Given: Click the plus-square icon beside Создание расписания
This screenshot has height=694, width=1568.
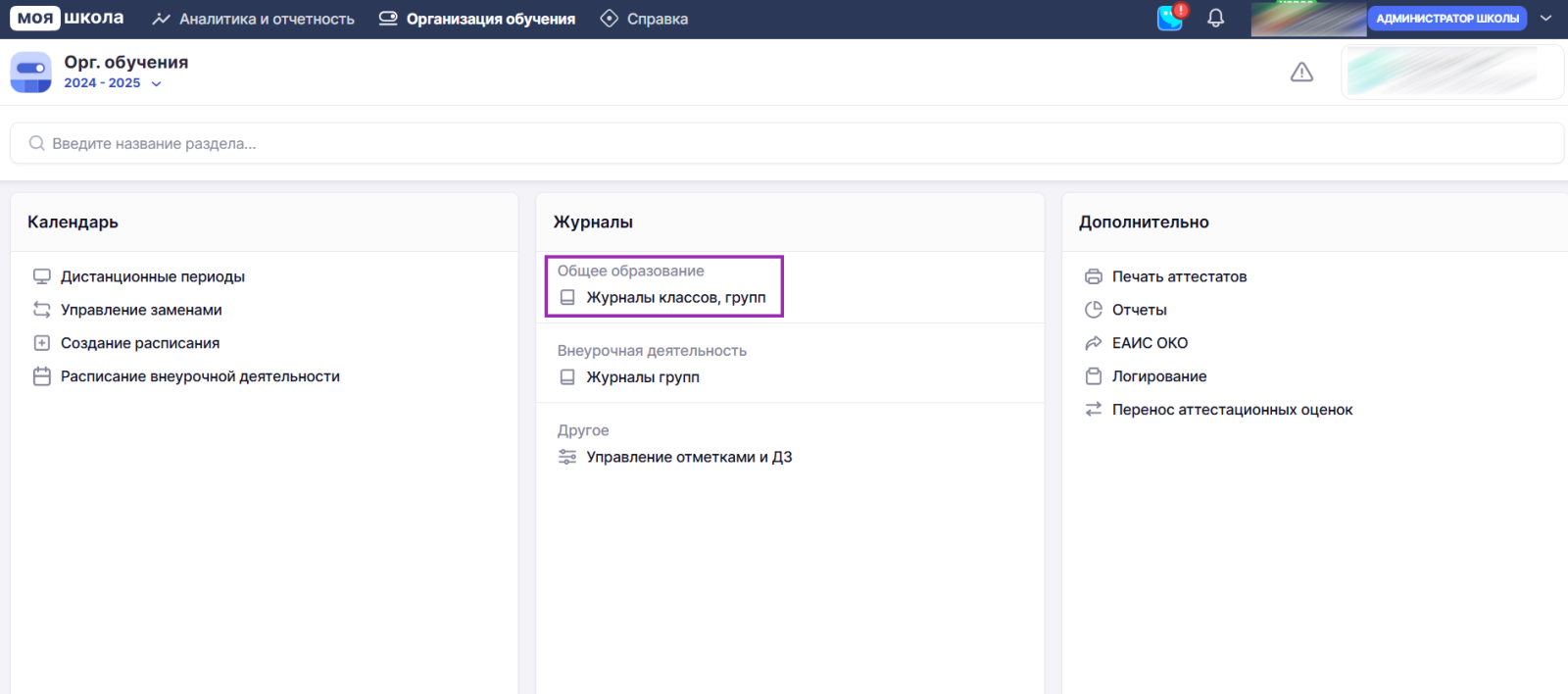Looking at the screenshot, I should click(42, 343).
